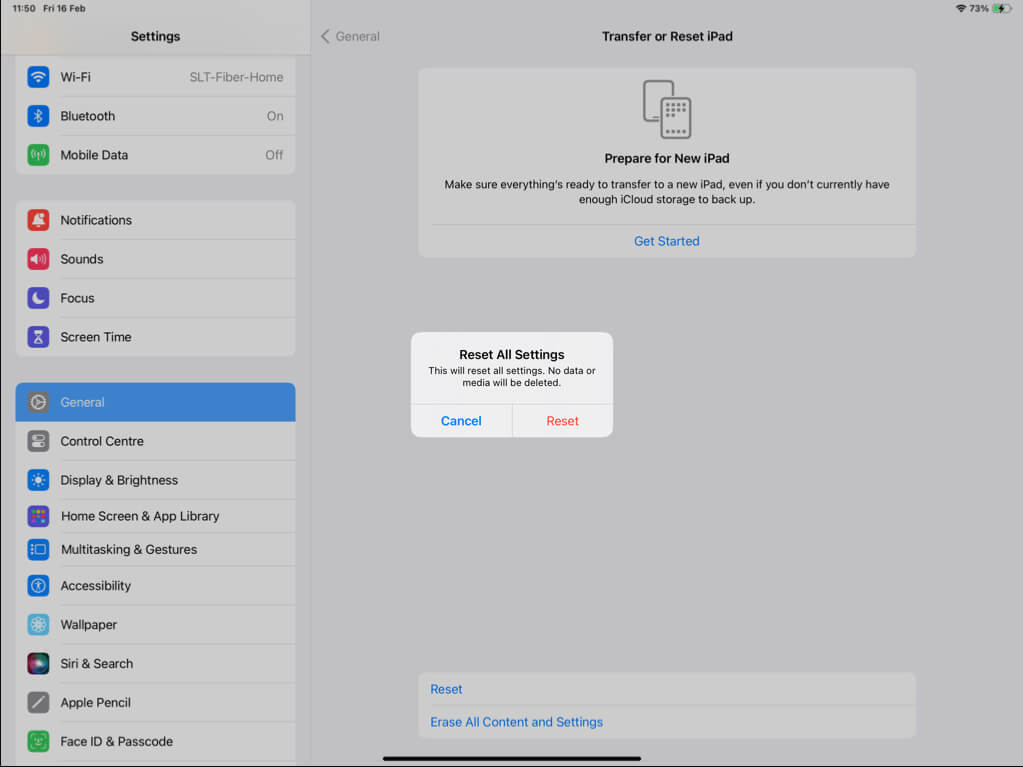Click the Face ID & Passcode icon

pyautogui.click(x=38, y=742)
